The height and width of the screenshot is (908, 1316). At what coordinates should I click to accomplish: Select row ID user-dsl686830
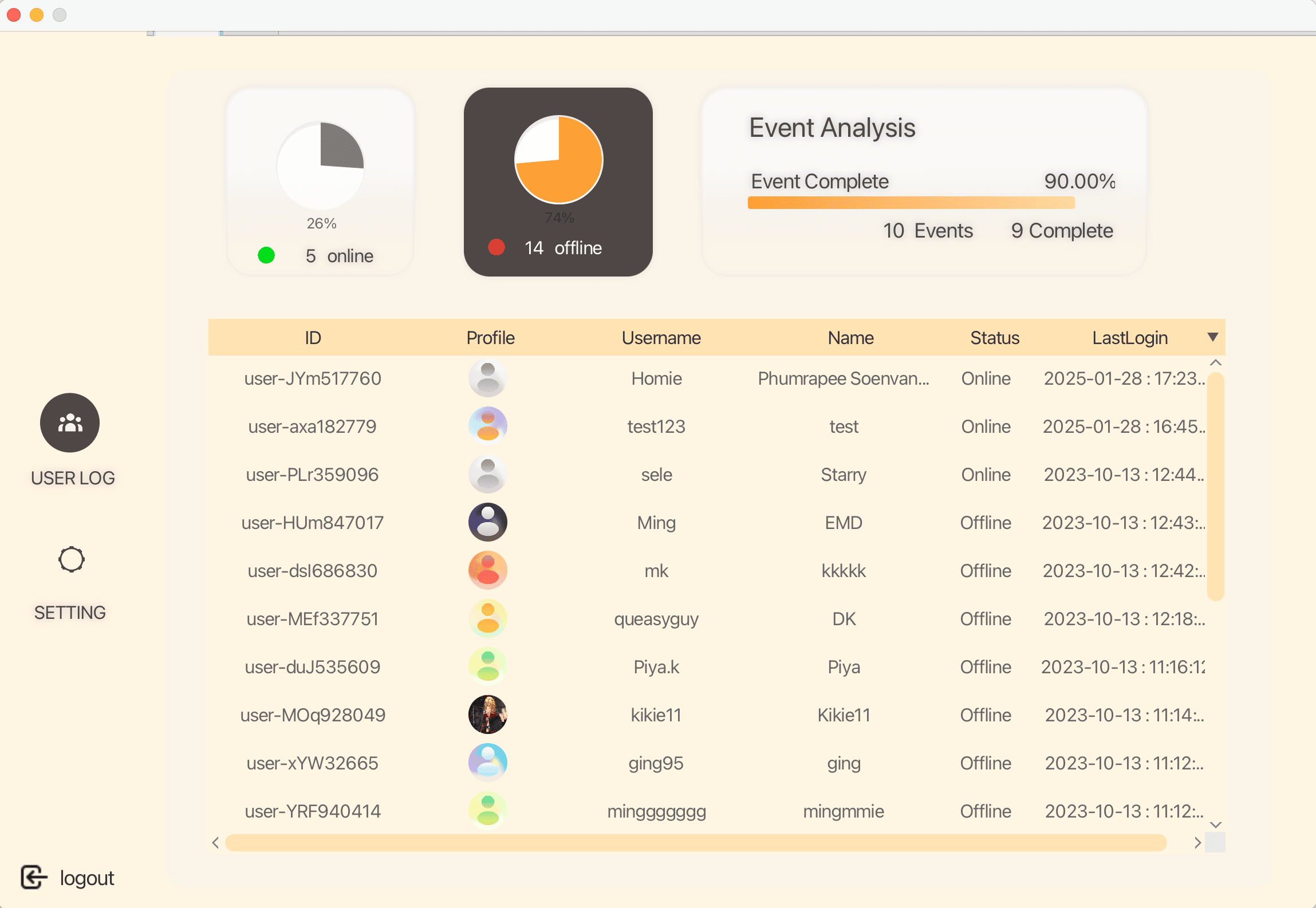[x=313, y=571]
